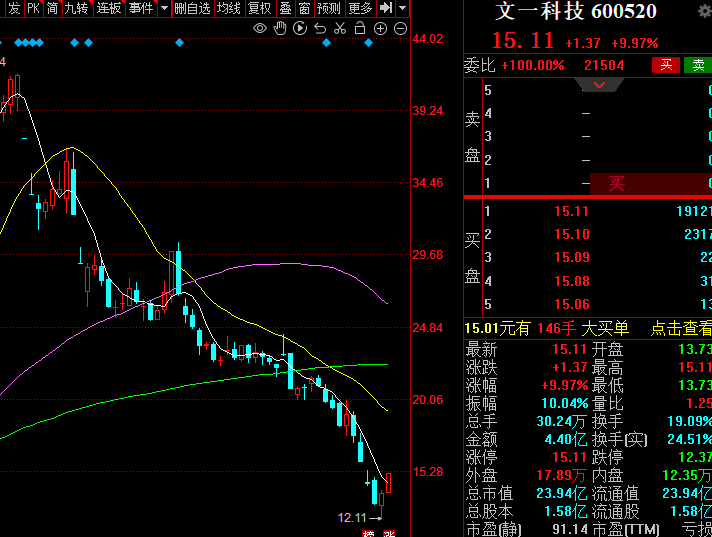Click the rightmost blue diamond event marker
Viewport: 712px width, 537px height.
368,43
